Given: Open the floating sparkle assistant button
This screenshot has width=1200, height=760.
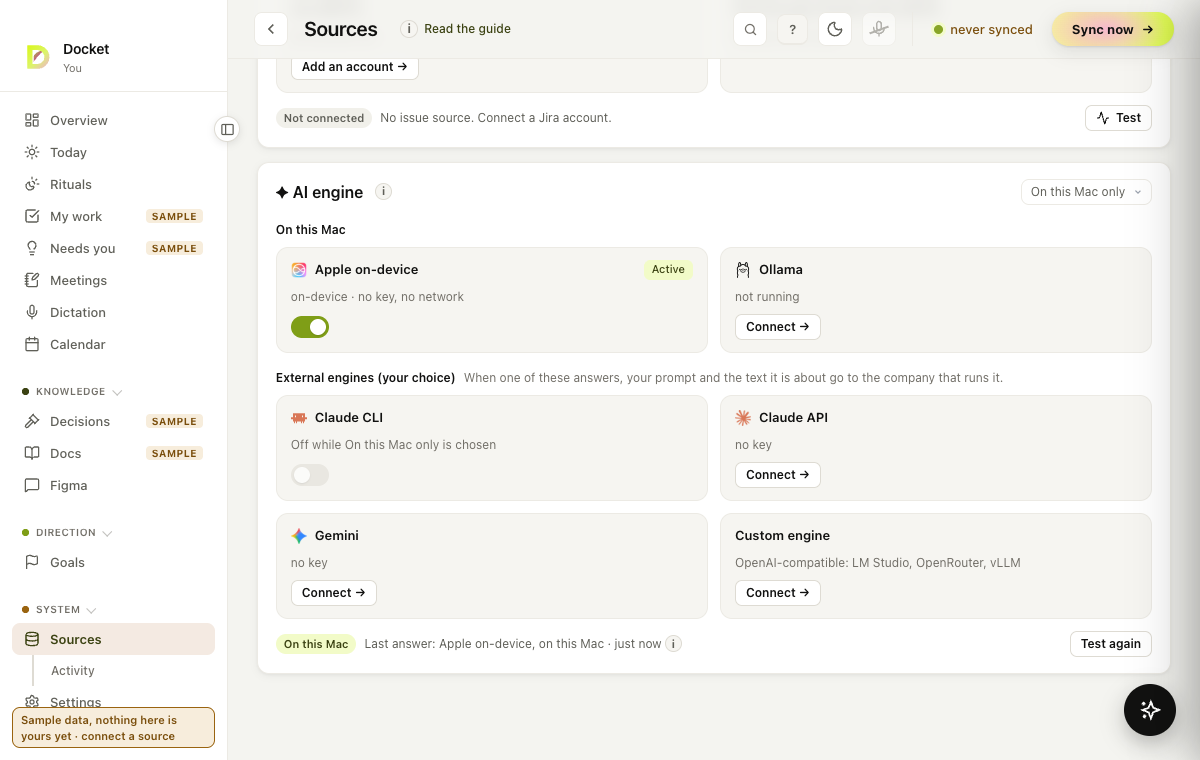Looking at the screenshot, I should click(1150, 710).
